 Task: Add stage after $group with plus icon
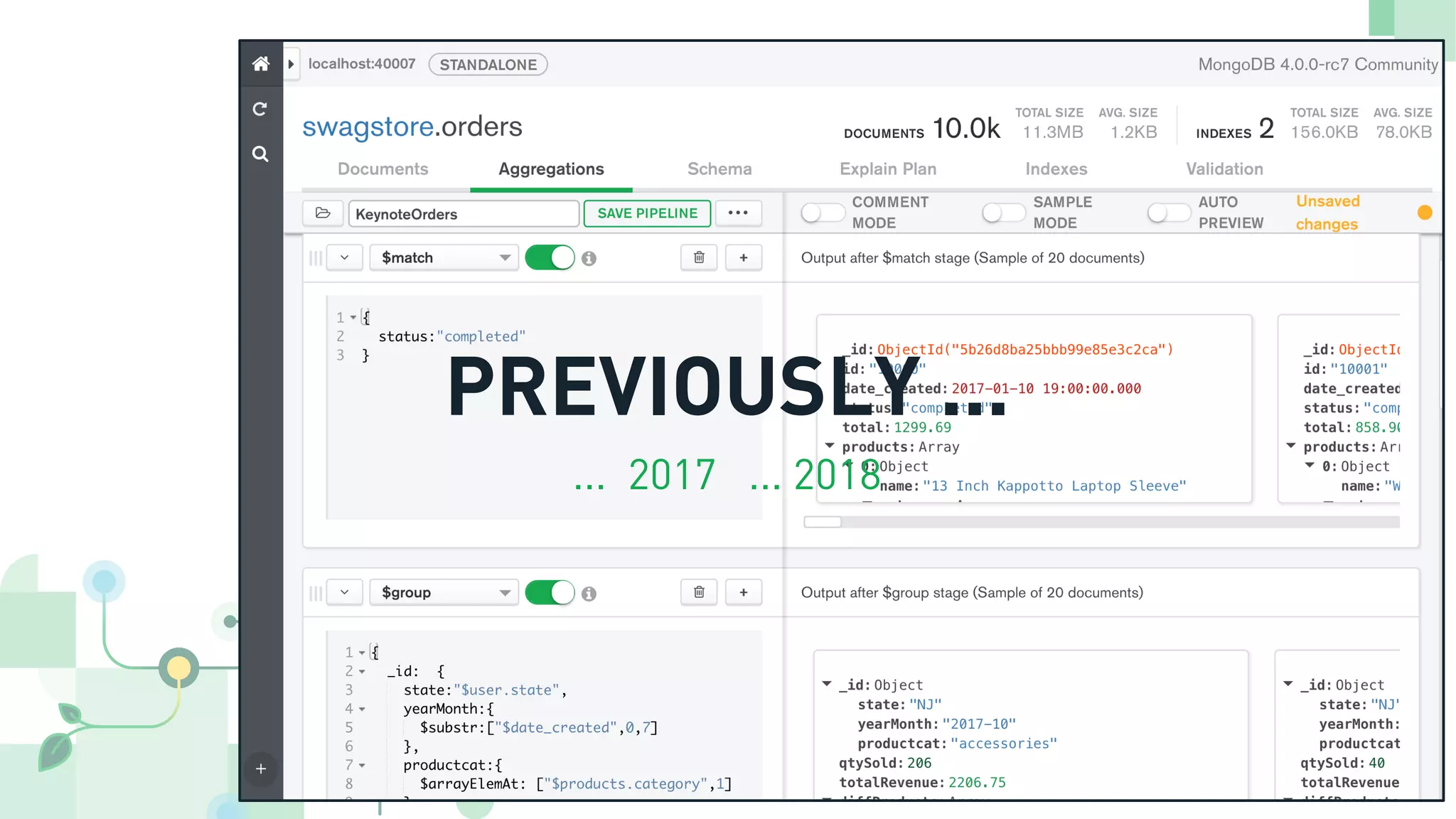pos(743,592)
